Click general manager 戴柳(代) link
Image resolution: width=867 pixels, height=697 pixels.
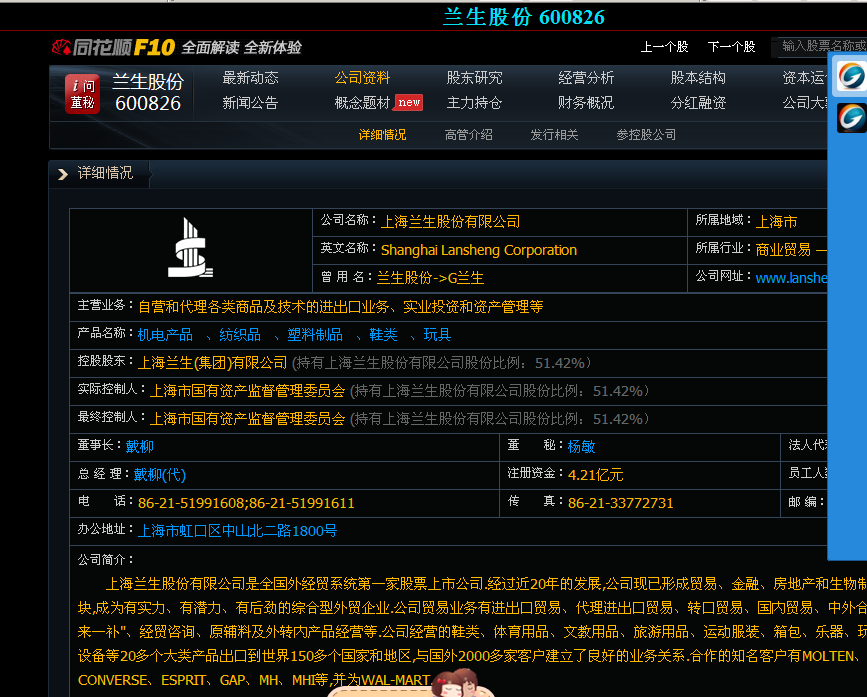point(160,475)
